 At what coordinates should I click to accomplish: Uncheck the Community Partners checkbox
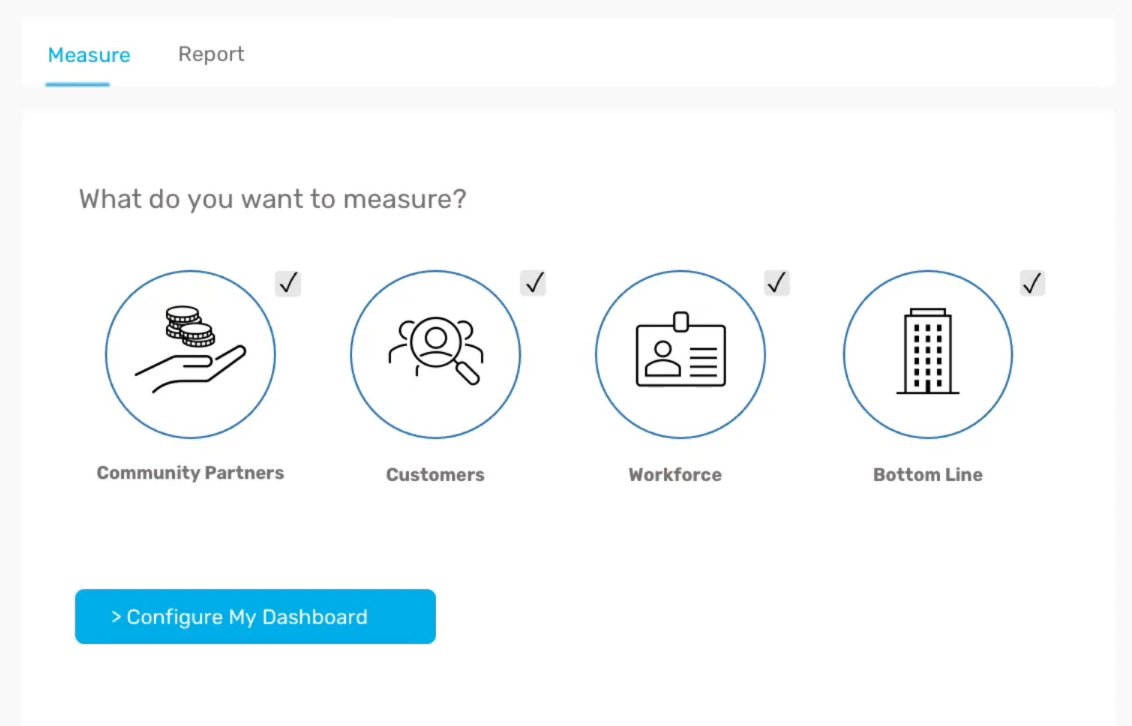pyautogui.click(x=288, y=283)
